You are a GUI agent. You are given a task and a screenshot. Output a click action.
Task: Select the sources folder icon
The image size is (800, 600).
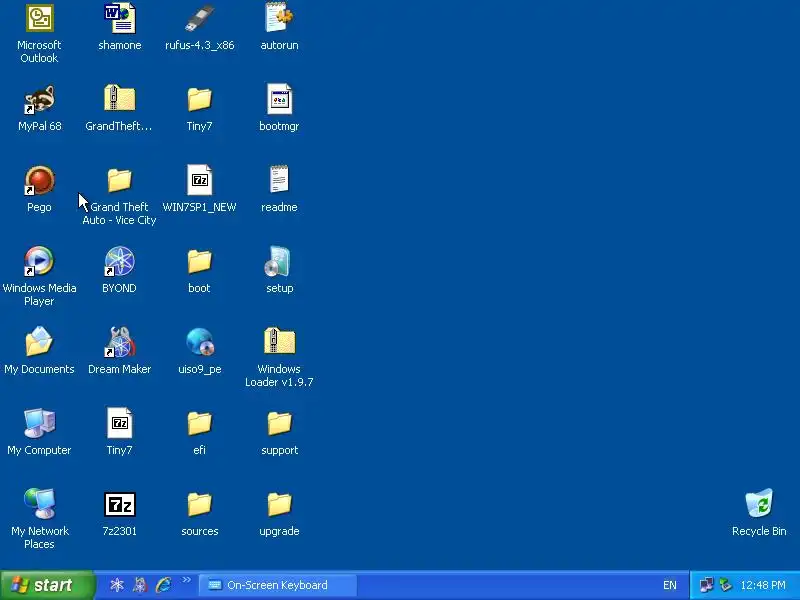199,504
